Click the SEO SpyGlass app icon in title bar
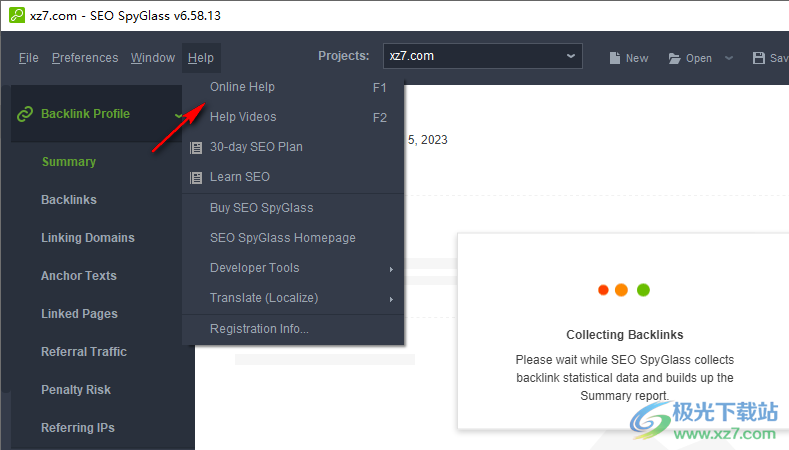789x450 pixels. click(17, 15)
